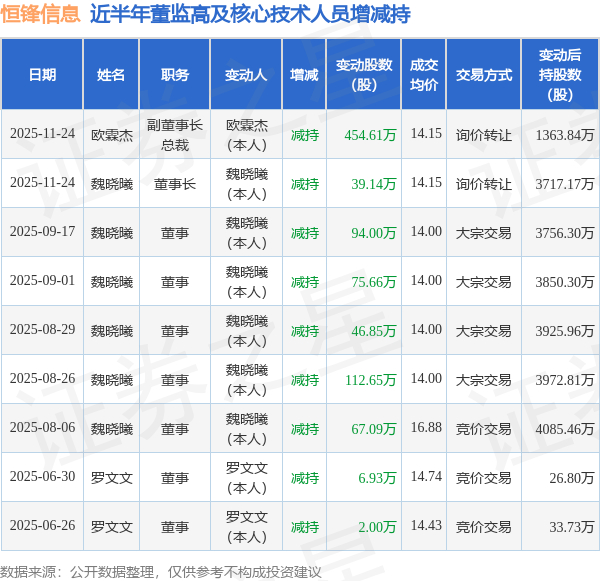Click the date 2025-06-30
Viewport: 600px width, 581px height.
coord(42,477)
